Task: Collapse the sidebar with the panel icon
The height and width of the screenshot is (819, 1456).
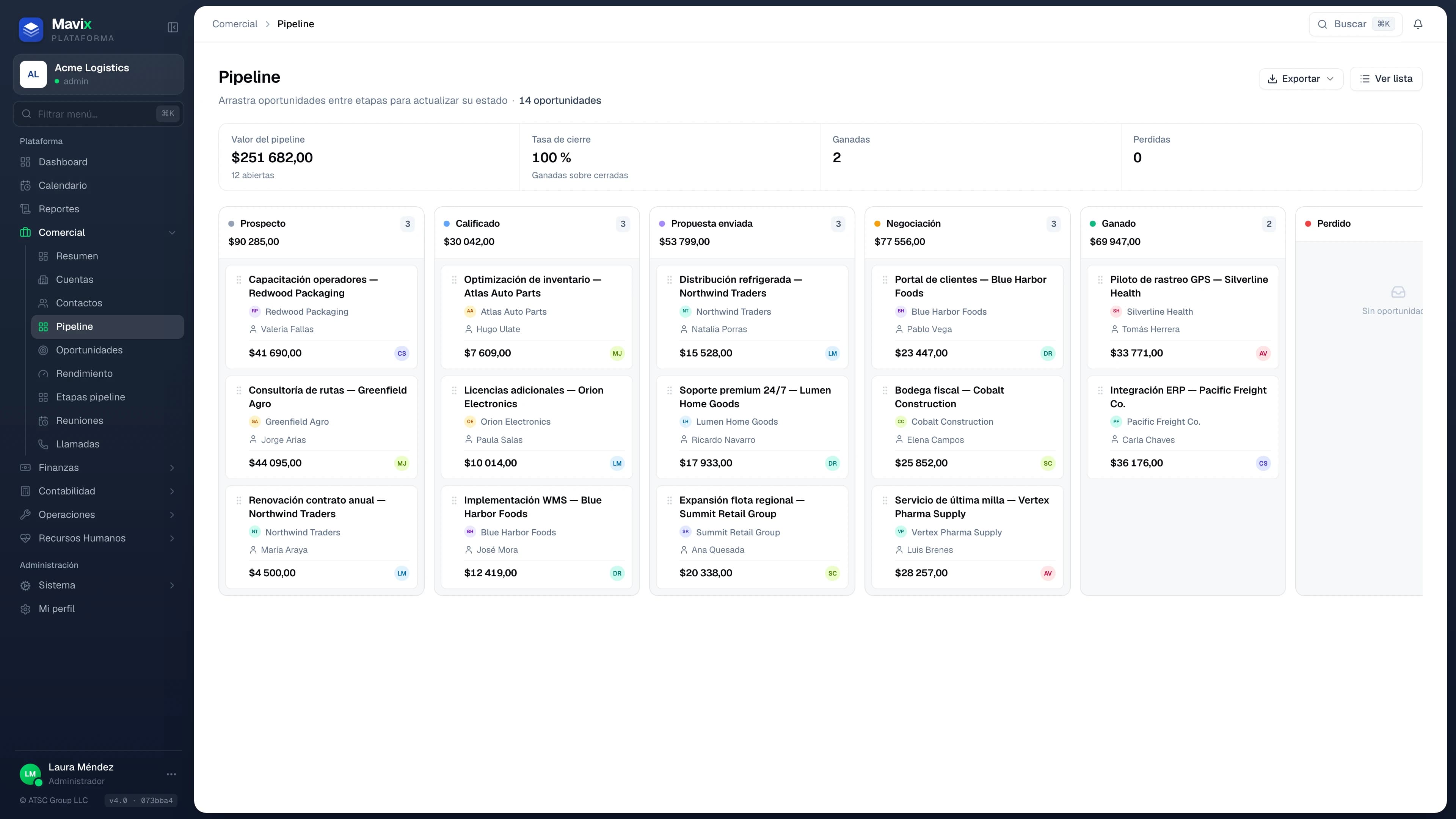Action: (x=173, y=28)
